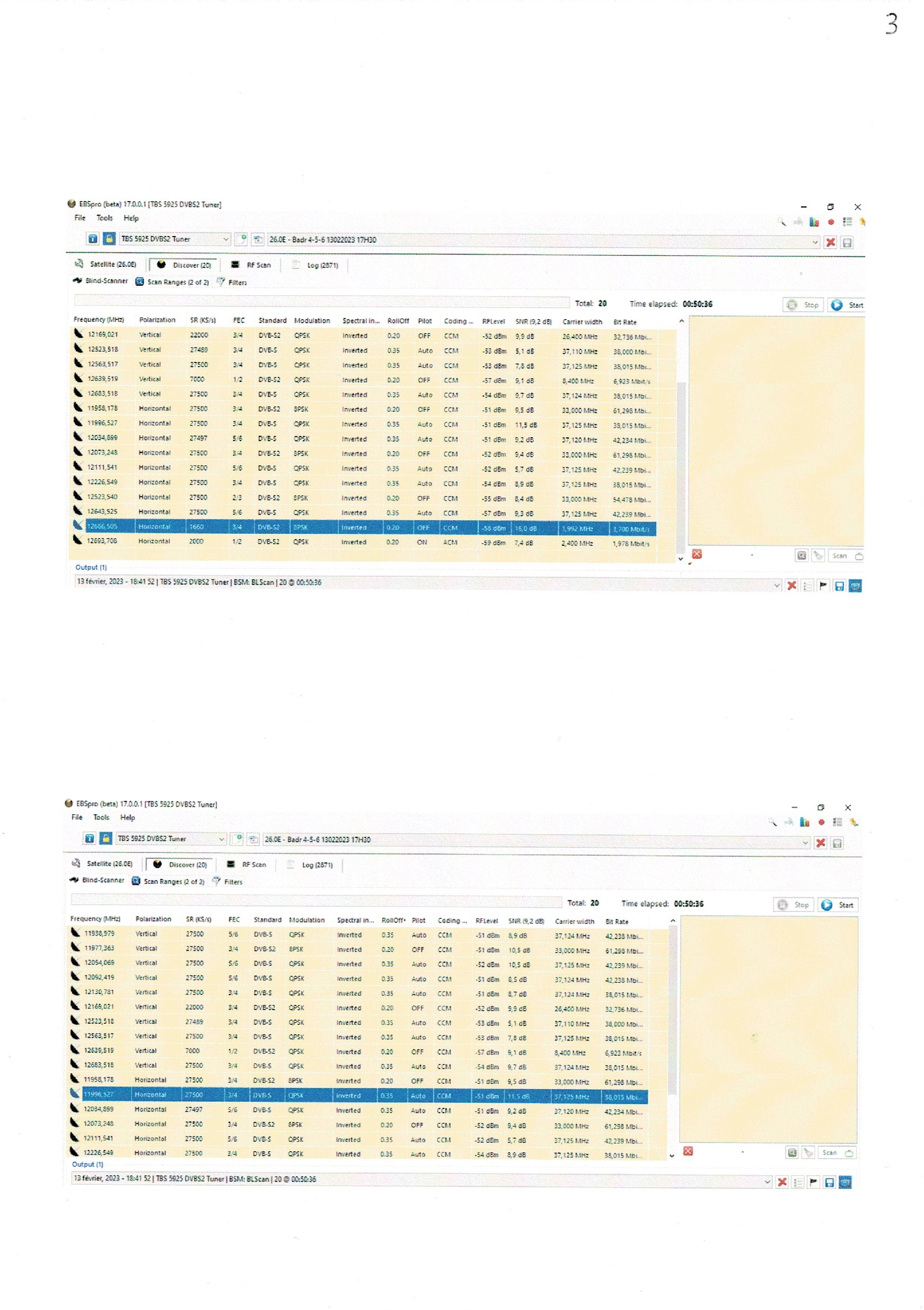Click flag icon in upper window status bar

[823, 586]
